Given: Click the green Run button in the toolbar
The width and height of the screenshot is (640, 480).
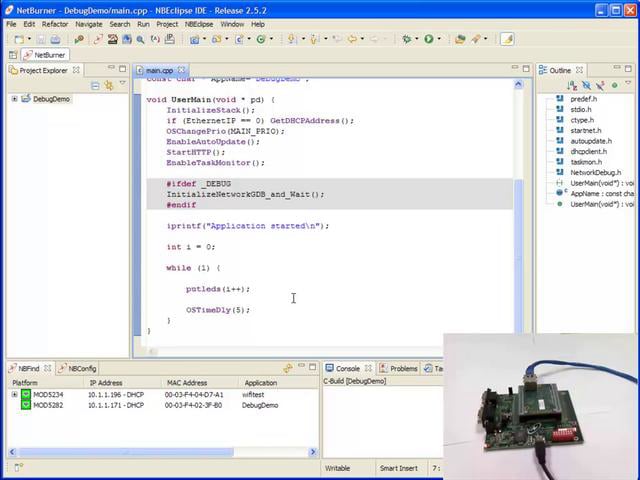Looking at the screenshot, I should pyautogui.click(x=428, y=39).
